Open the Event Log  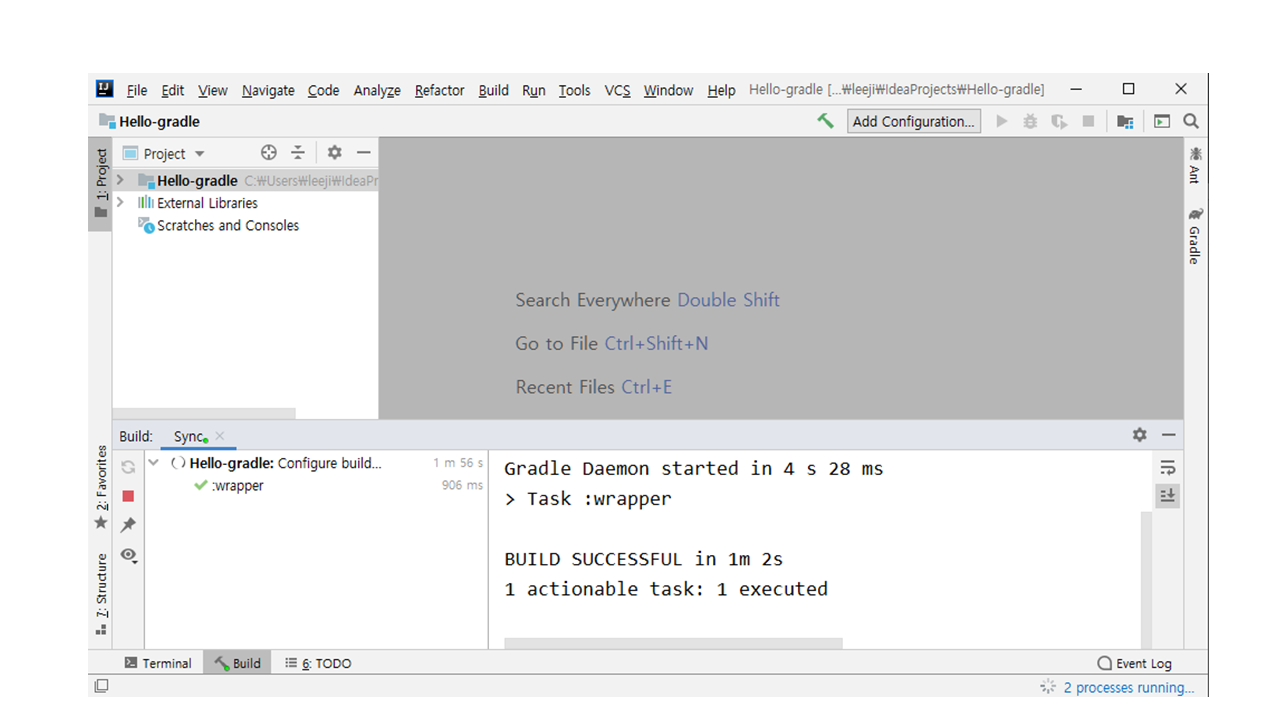[x=1134, y=663]
